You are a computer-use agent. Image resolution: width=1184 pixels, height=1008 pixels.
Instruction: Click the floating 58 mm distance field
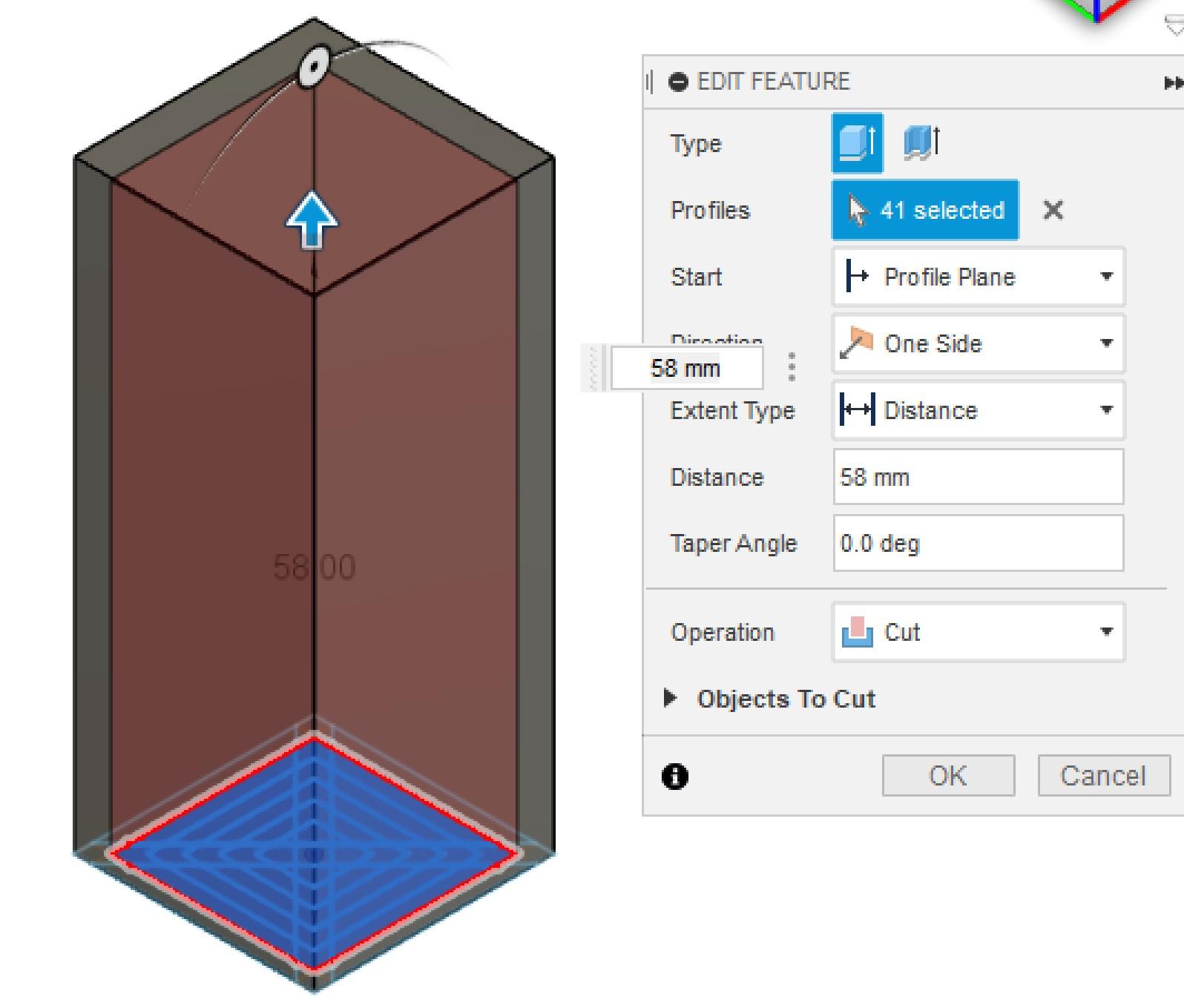pos(686,368)
